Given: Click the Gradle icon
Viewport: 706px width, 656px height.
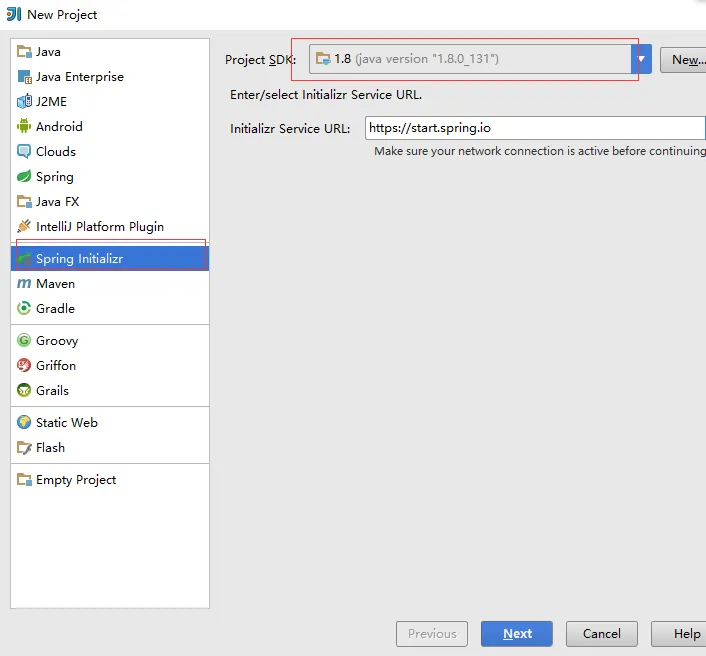Looking at the screenshot, I should click(x=24, y=308).
